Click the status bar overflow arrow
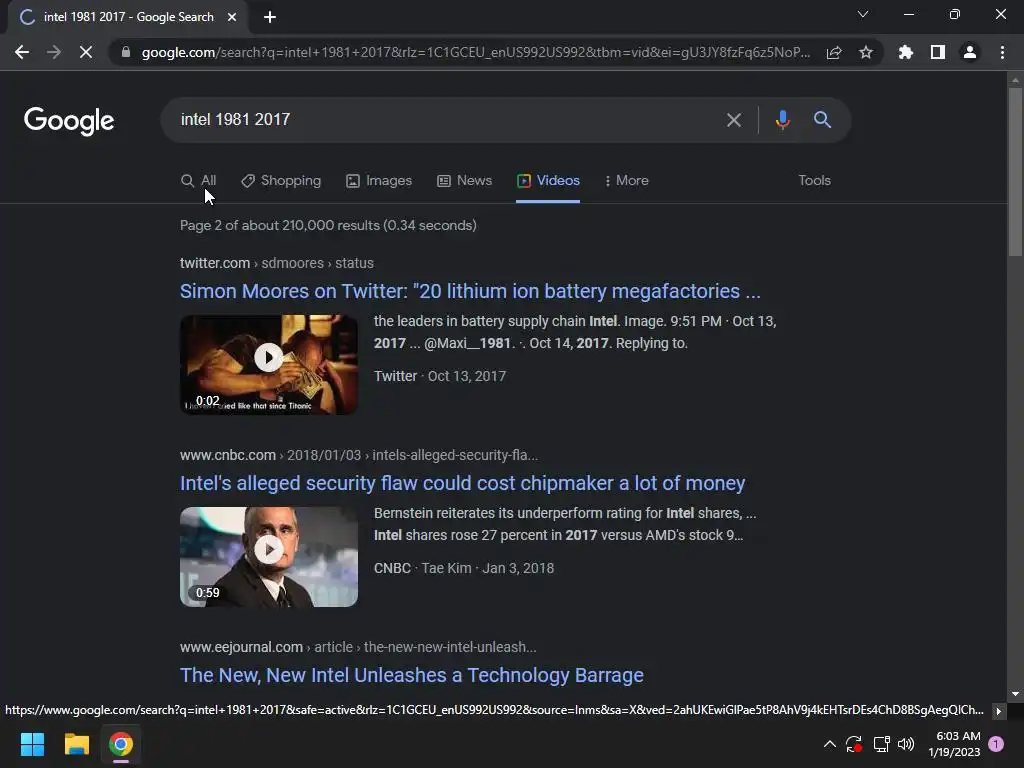 pos(999,711)
